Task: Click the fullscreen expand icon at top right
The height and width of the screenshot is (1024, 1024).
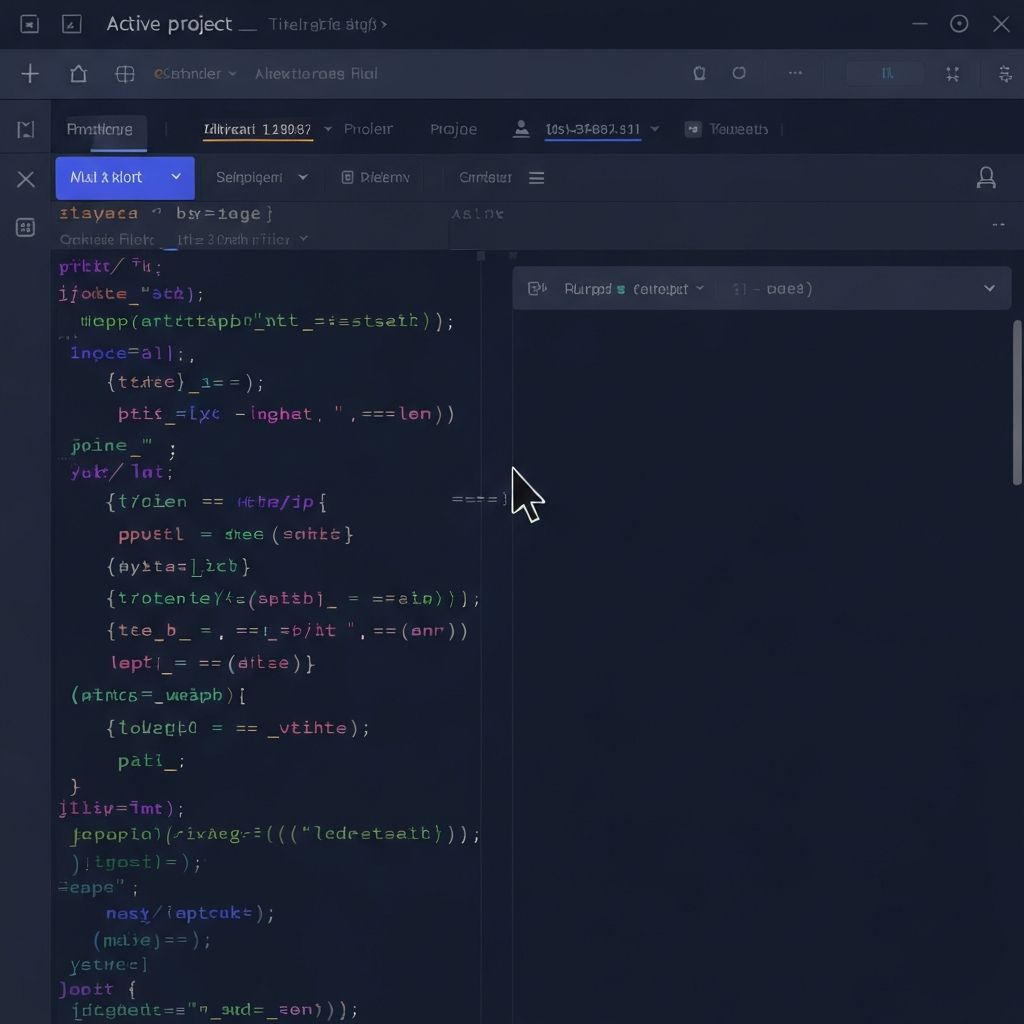Action: click(x=952, y=74)
